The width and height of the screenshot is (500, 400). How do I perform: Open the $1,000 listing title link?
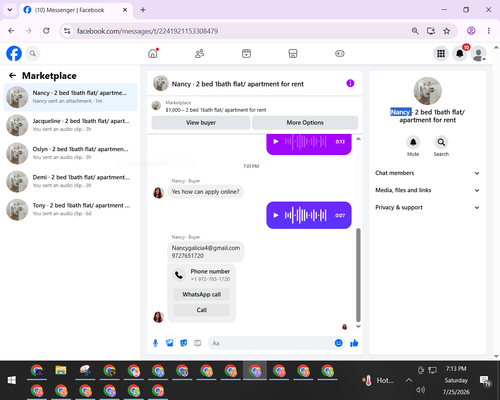[x=216, y=110]
